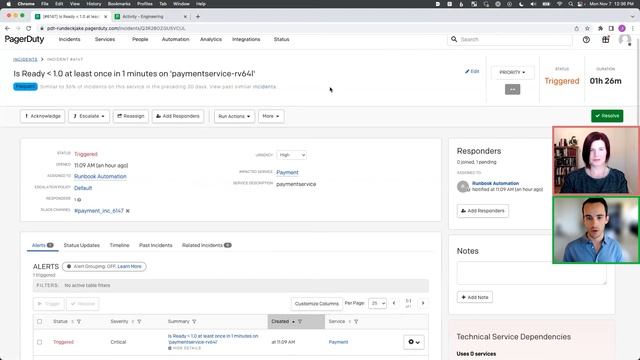The image size is (640, 360).
Task: Filter alerts by Severity column
Action: click(139, 322)
